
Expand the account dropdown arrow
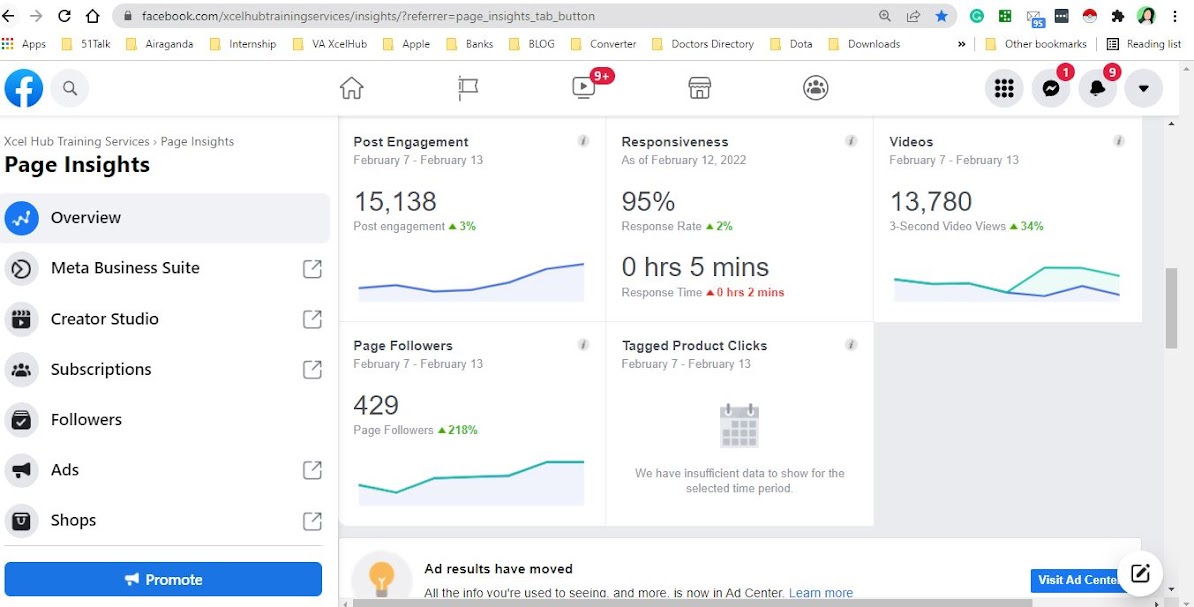[x=1143, y=88]
